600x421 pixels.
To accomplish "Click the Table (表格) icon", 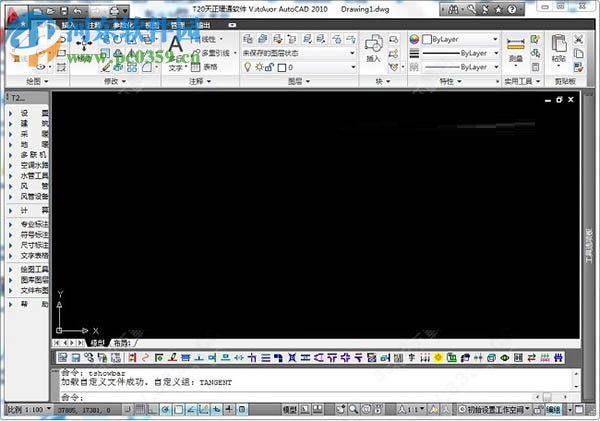I will pyautogui.click(x=196, y=67).
